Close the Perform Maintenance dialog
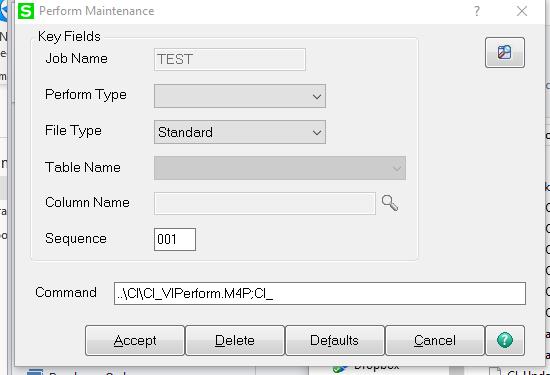 pos(522,11)
